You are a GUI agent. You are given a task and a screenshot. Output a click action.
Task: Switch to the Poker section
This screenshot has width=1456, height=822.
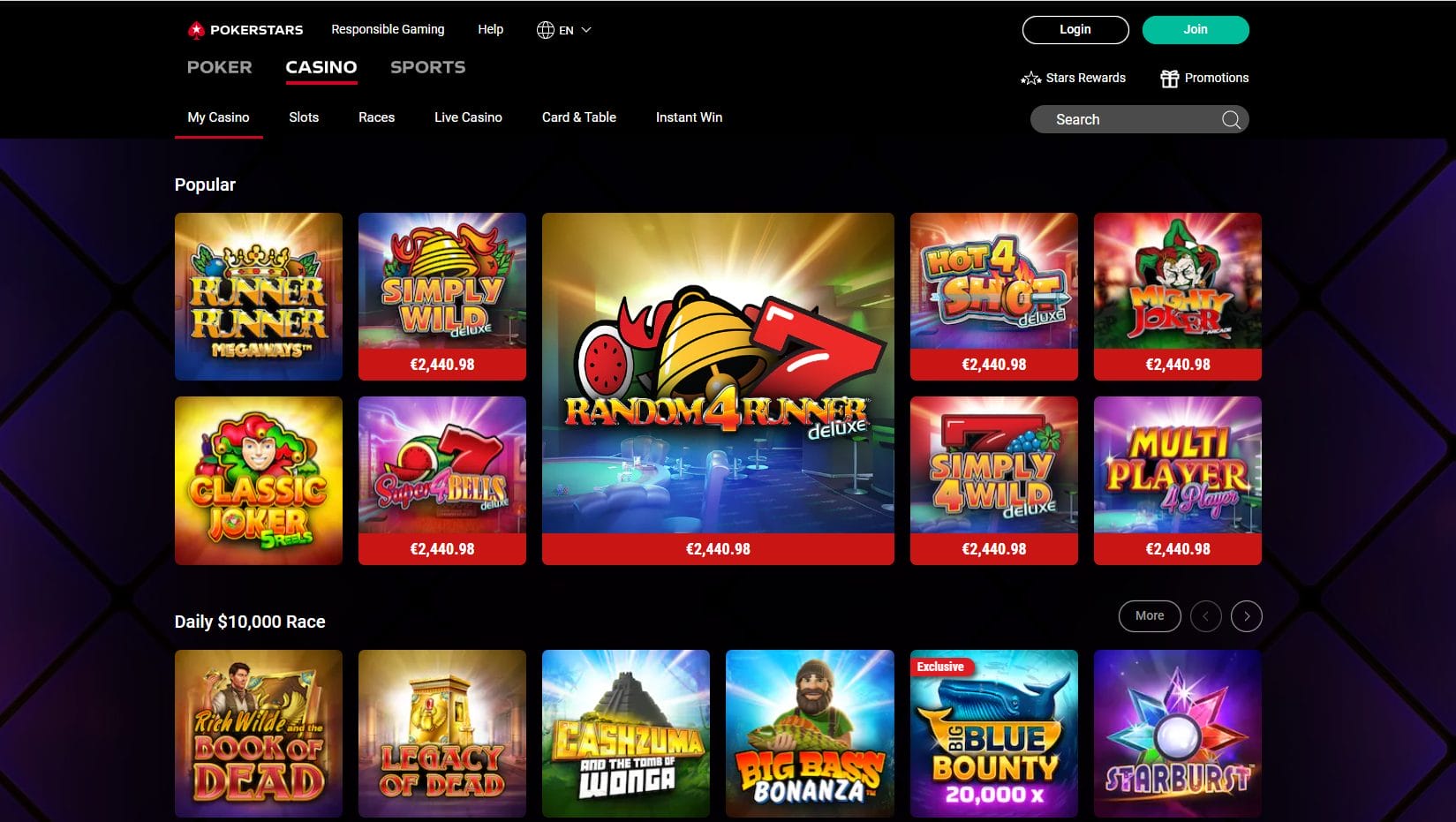[x=218, y=67]
